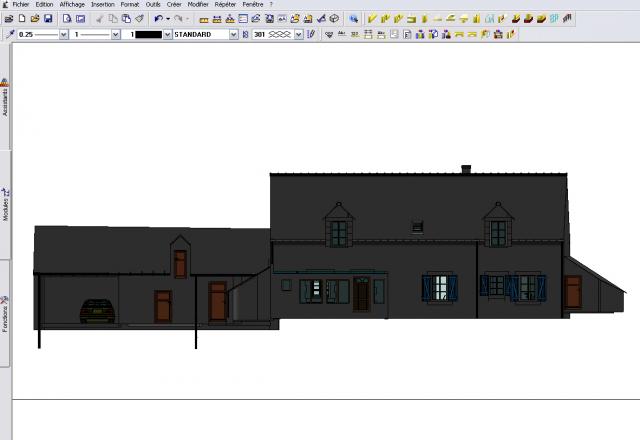Click the Copy icon
The height and width of the screenshot is (440, 640).
coord(113,18)
